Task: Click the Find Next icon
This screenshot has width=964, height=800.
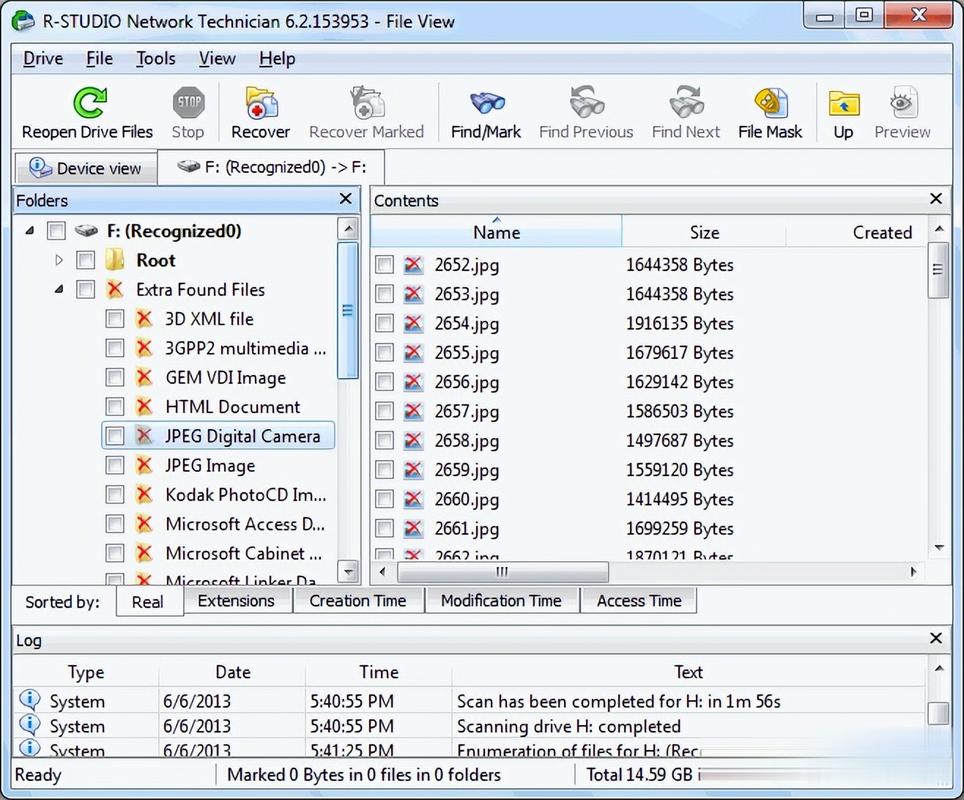Action: [x=686, y=102]
